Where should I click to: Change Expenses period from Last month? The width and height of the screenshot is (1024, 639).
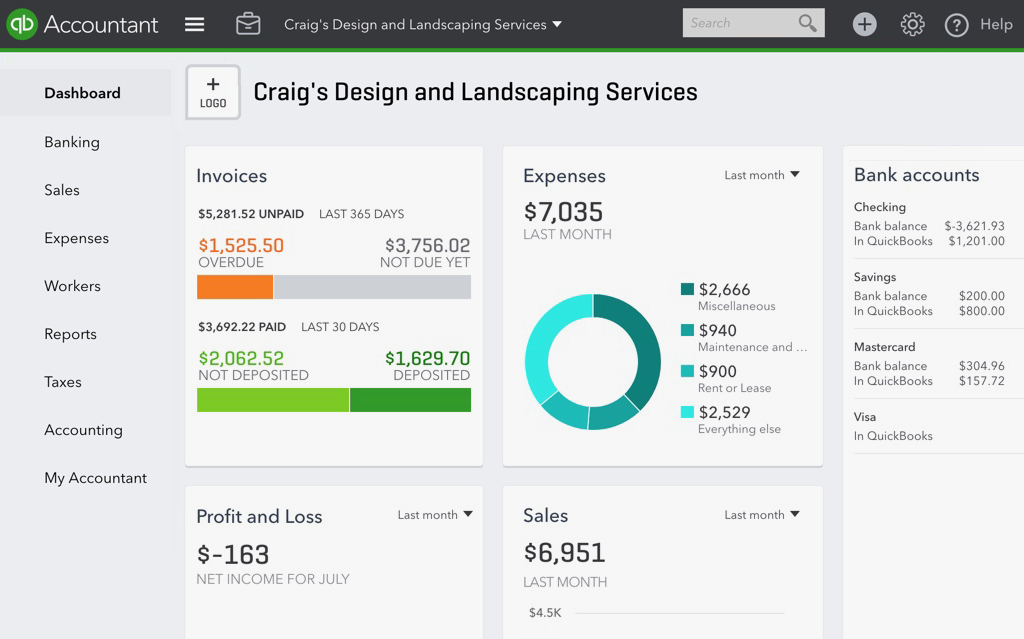tap(761, 174)
